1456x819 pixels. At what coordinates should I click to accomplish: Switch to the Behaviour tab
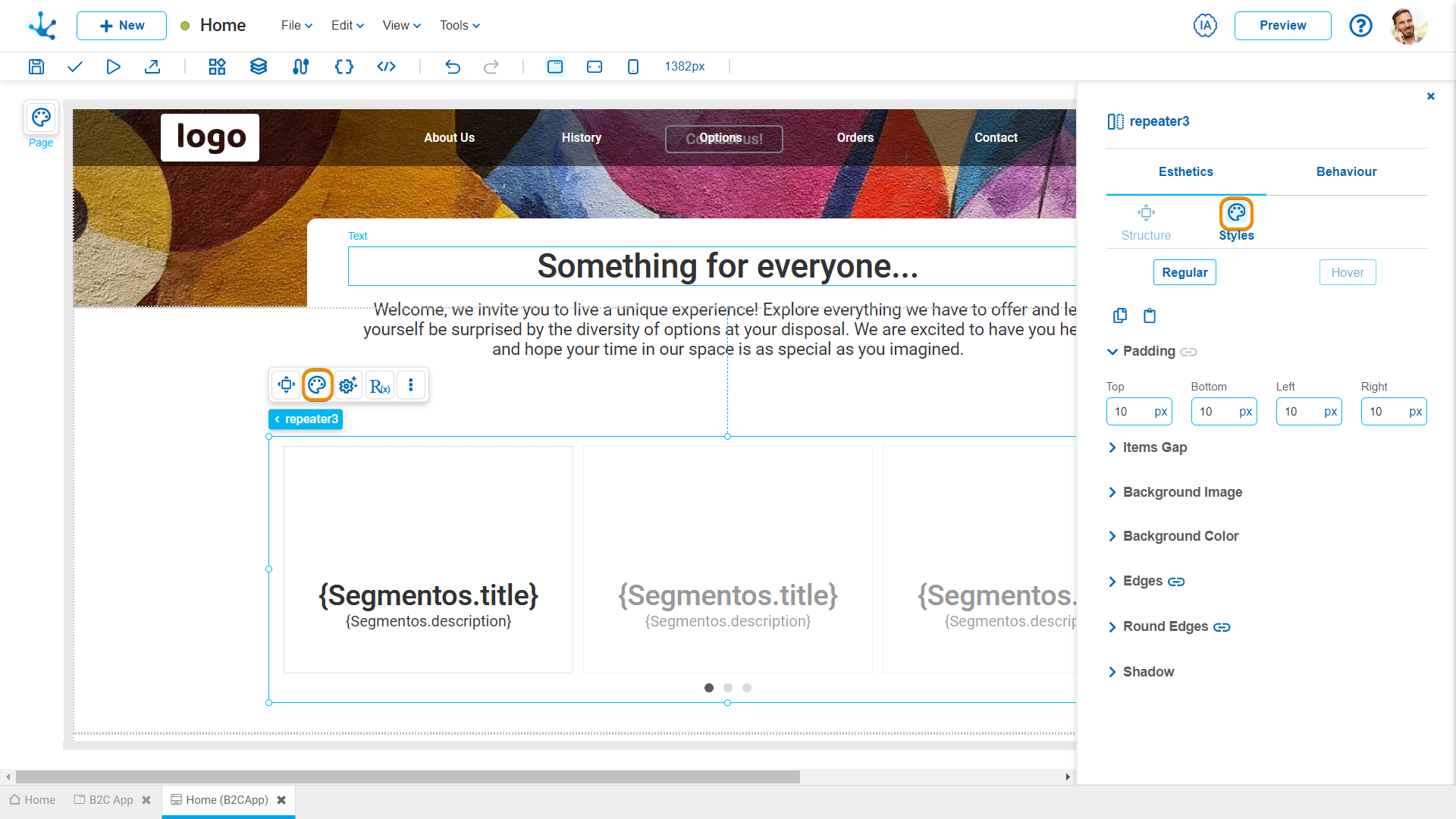1346,171
